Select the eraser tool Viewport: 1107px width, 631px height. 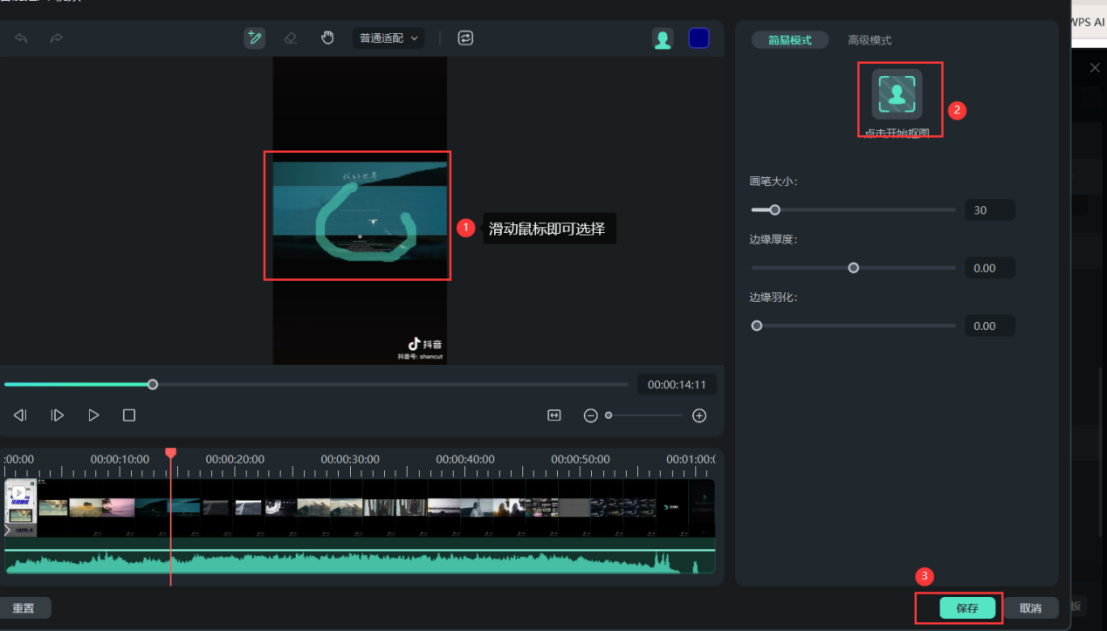coord(290,38)
